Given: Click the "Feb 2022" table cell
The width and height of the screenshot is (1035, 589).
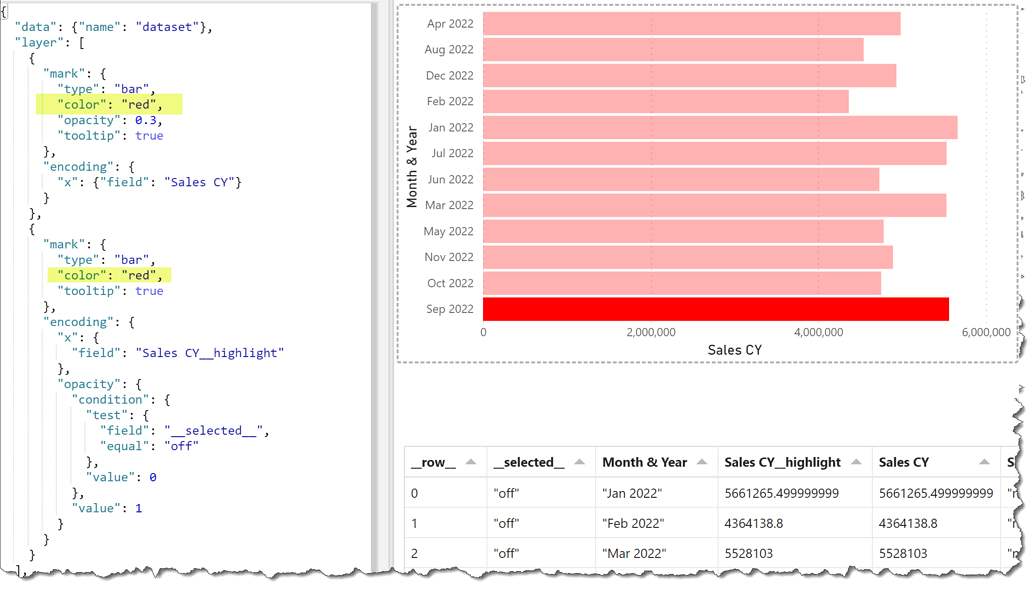Looking at the screenshot, I should click(x=656, y=524).
